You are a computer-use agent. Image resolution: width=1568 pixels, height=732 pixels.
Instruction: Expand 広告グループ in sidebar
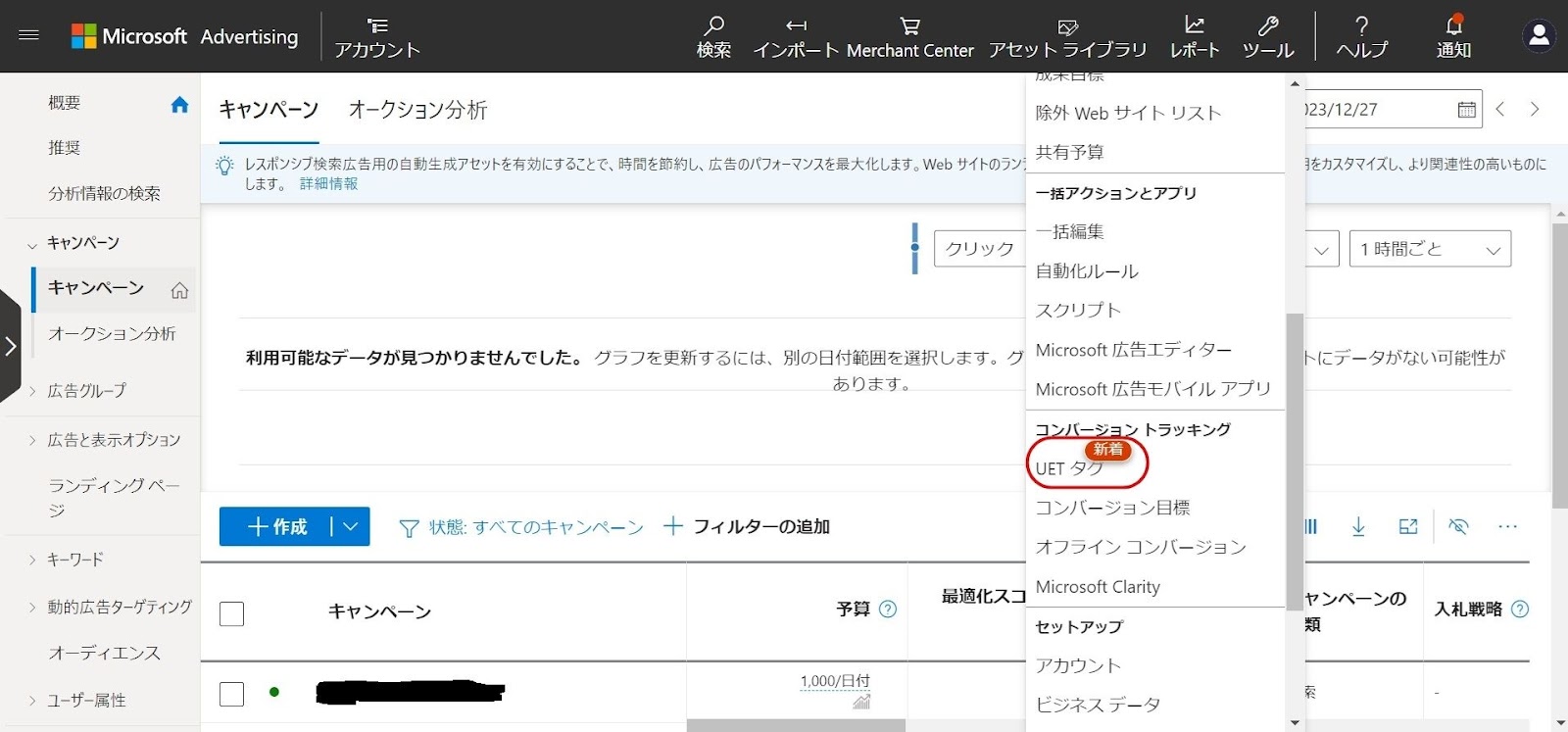[x=32, y=391]
